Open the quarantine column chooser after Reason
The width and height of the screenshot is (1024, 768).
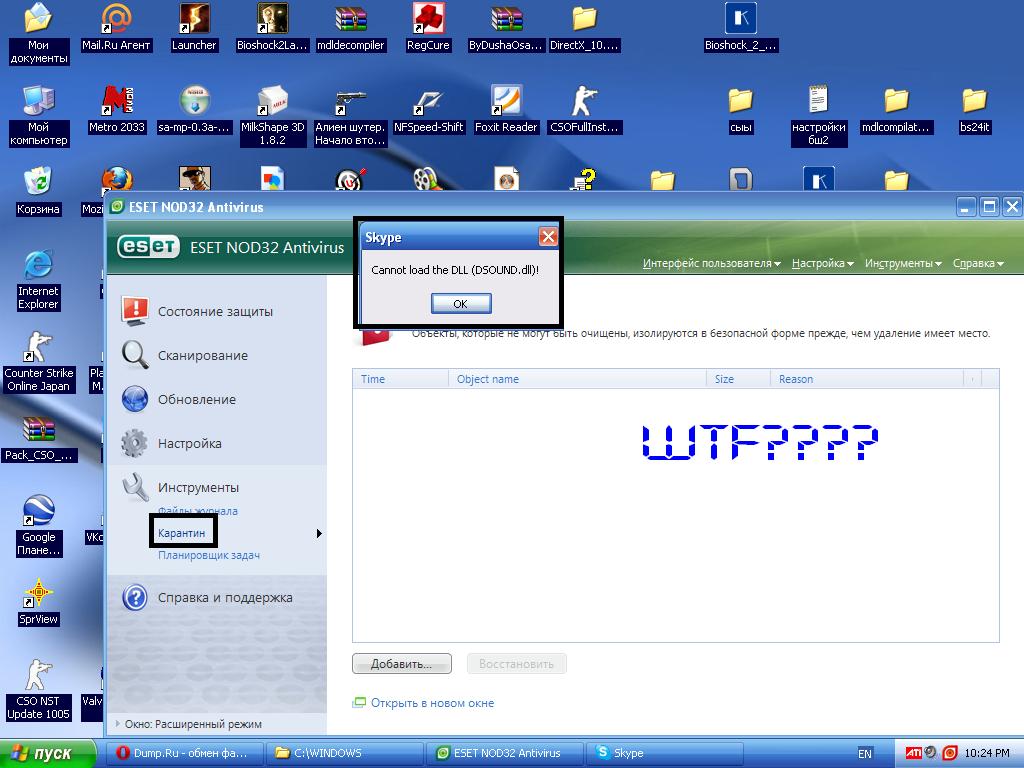click(x=972, y=379)
